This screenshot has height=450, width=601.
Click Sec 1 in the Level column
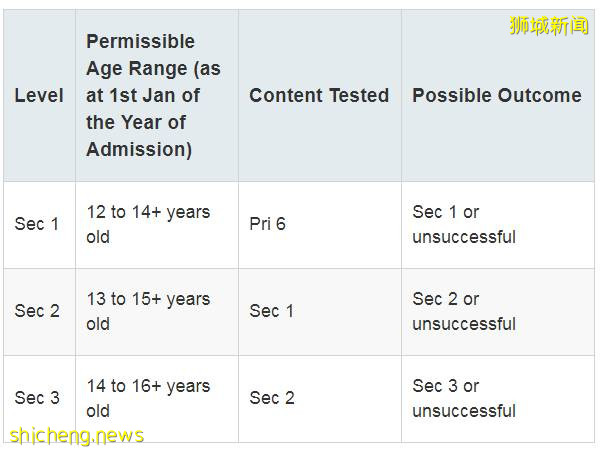click(x=37, y=224)
